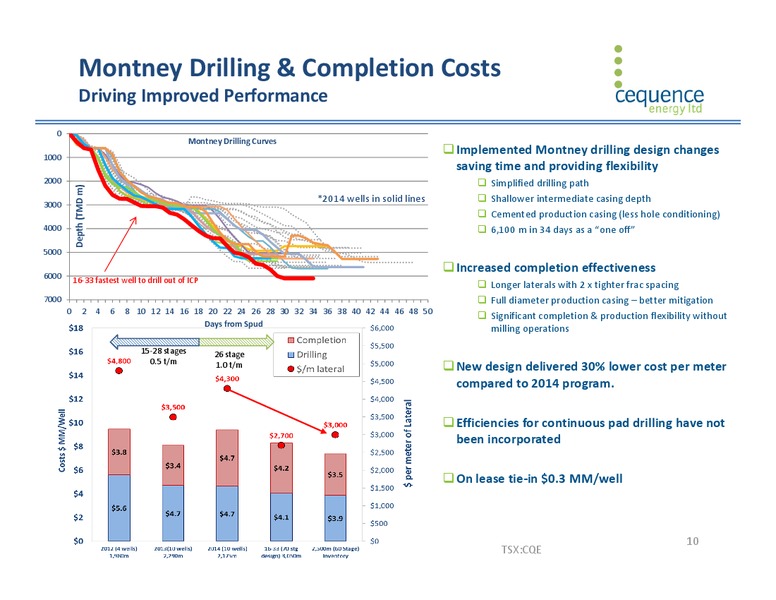This screenshot has height=600, width=776.
Task: Click the '2012 (4 wells)' bar category label
Action: click(x=119, y=552)
